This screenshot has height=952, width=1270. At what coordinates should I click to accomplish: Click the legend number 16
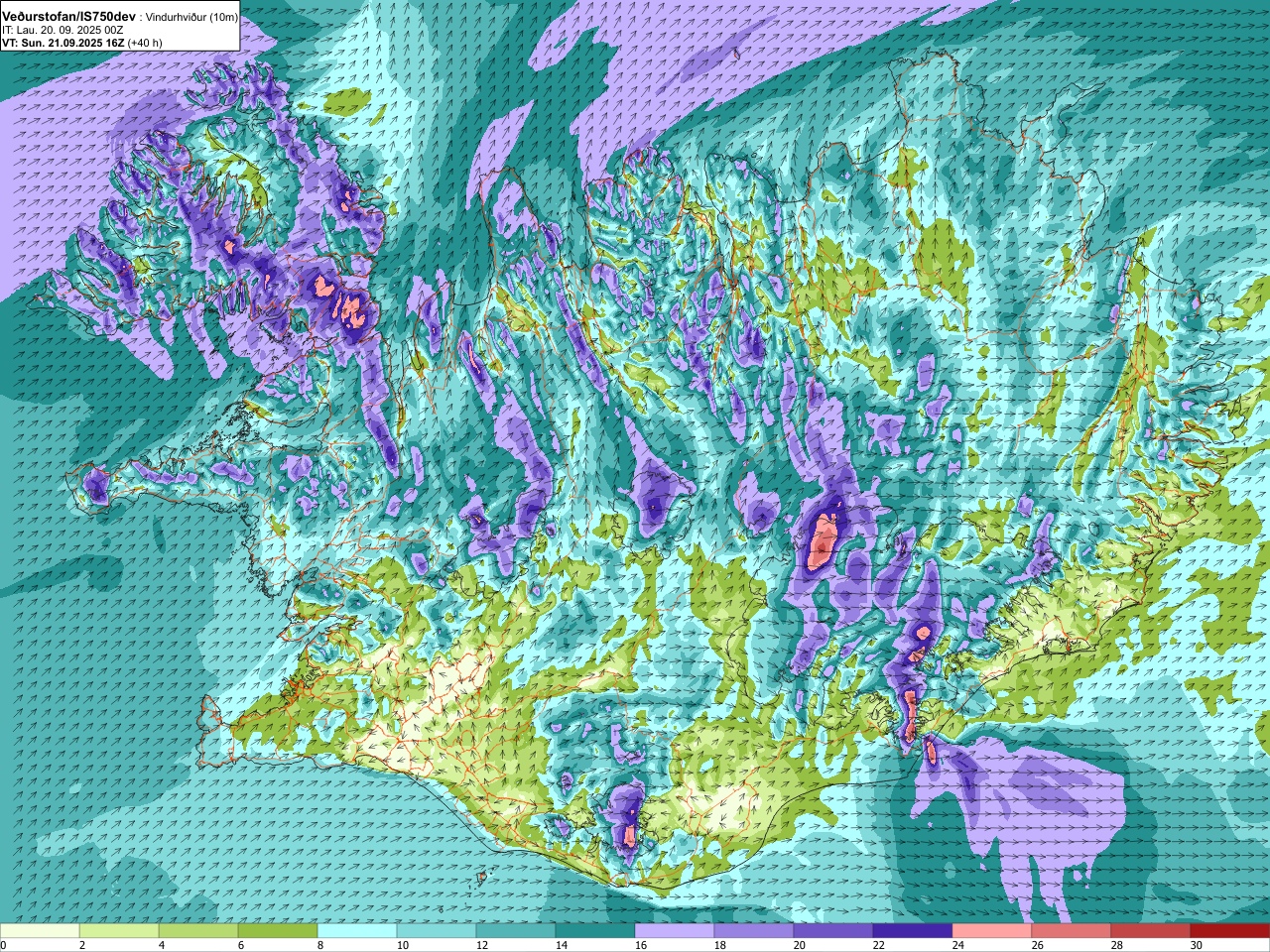pyautogui.click(x=641, y=945)
